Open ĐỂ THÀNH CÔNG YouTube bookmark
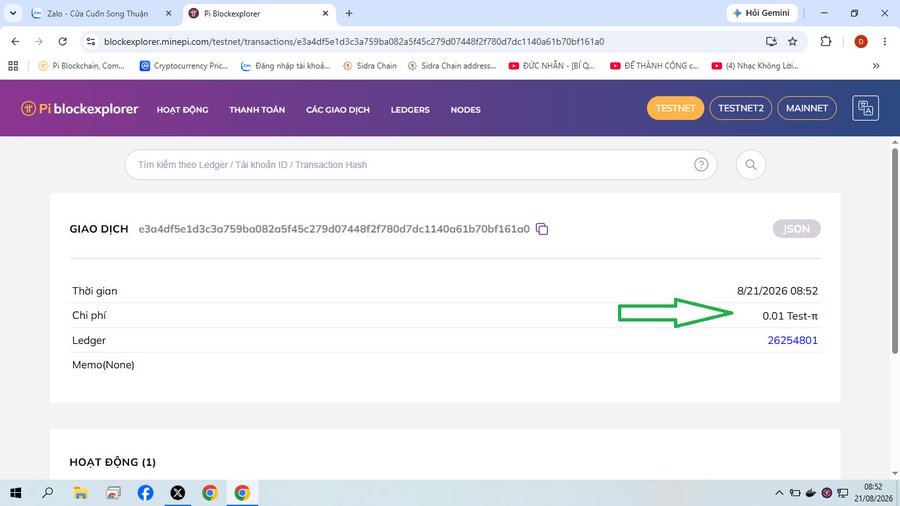 654,66
